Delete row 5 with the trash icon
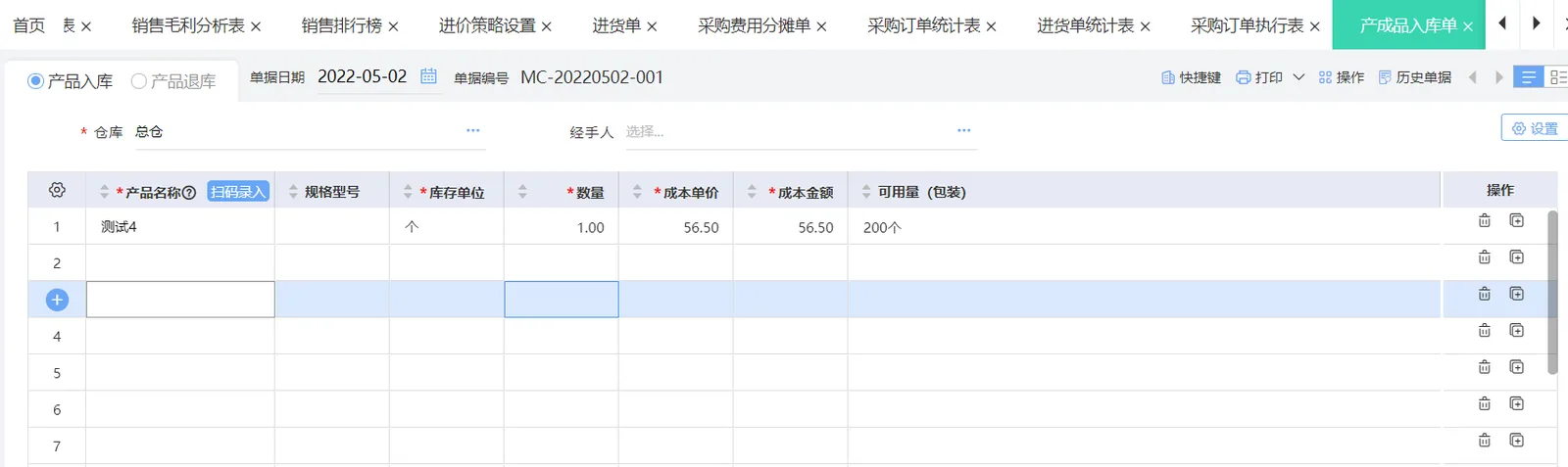Screen dimensions: 1568x467 pyautogui.click(x=1484, y=367)
